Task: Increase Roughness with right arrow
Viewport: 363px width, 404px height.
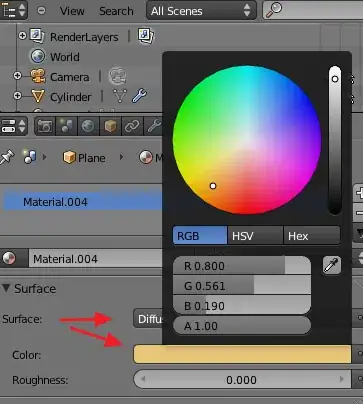Action: point(341,379)
